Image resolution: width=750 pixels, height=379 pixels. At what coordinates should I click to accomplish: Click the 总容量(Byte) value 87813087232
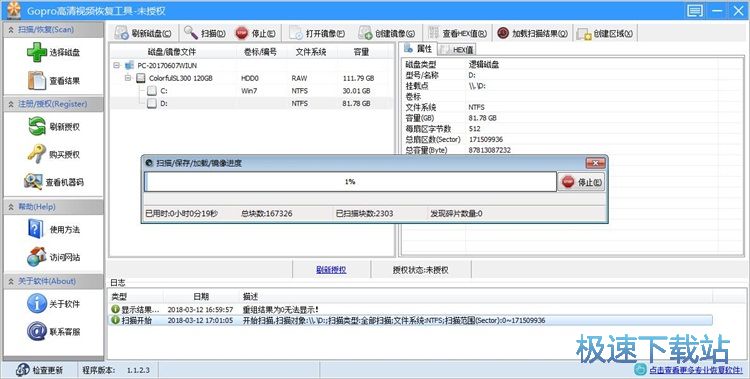(x=489, y=150)
